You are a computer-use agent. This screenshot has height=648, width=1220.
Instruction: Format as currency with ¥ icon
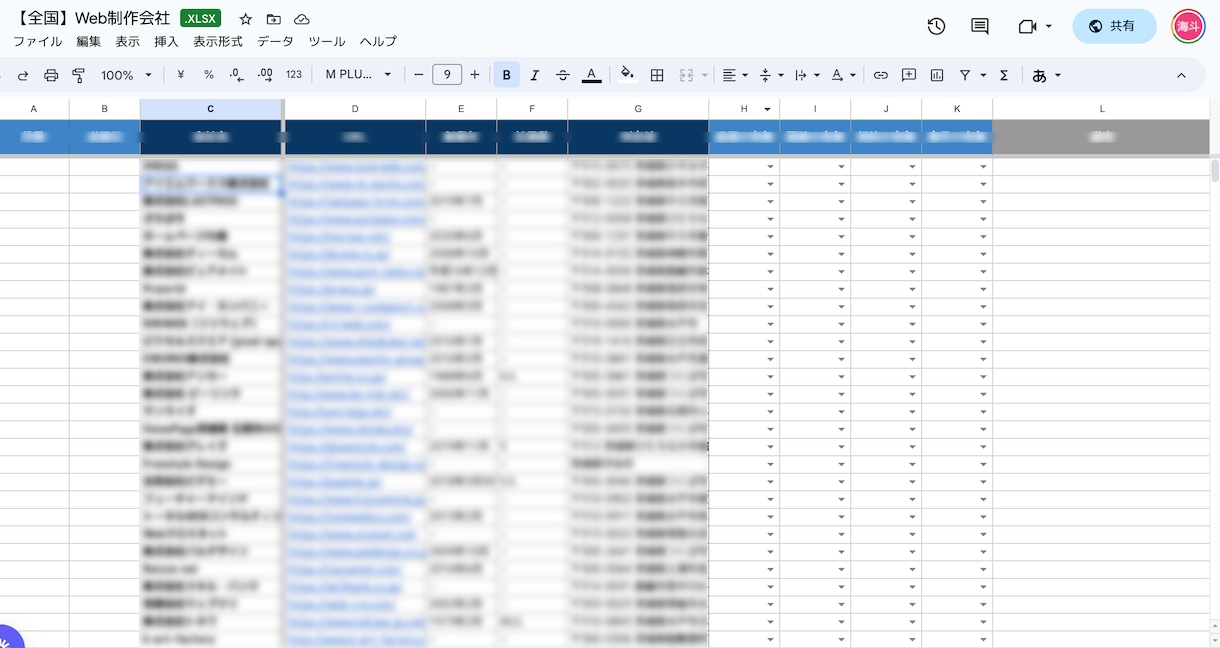pyautogui.click(x=181, y=75)
